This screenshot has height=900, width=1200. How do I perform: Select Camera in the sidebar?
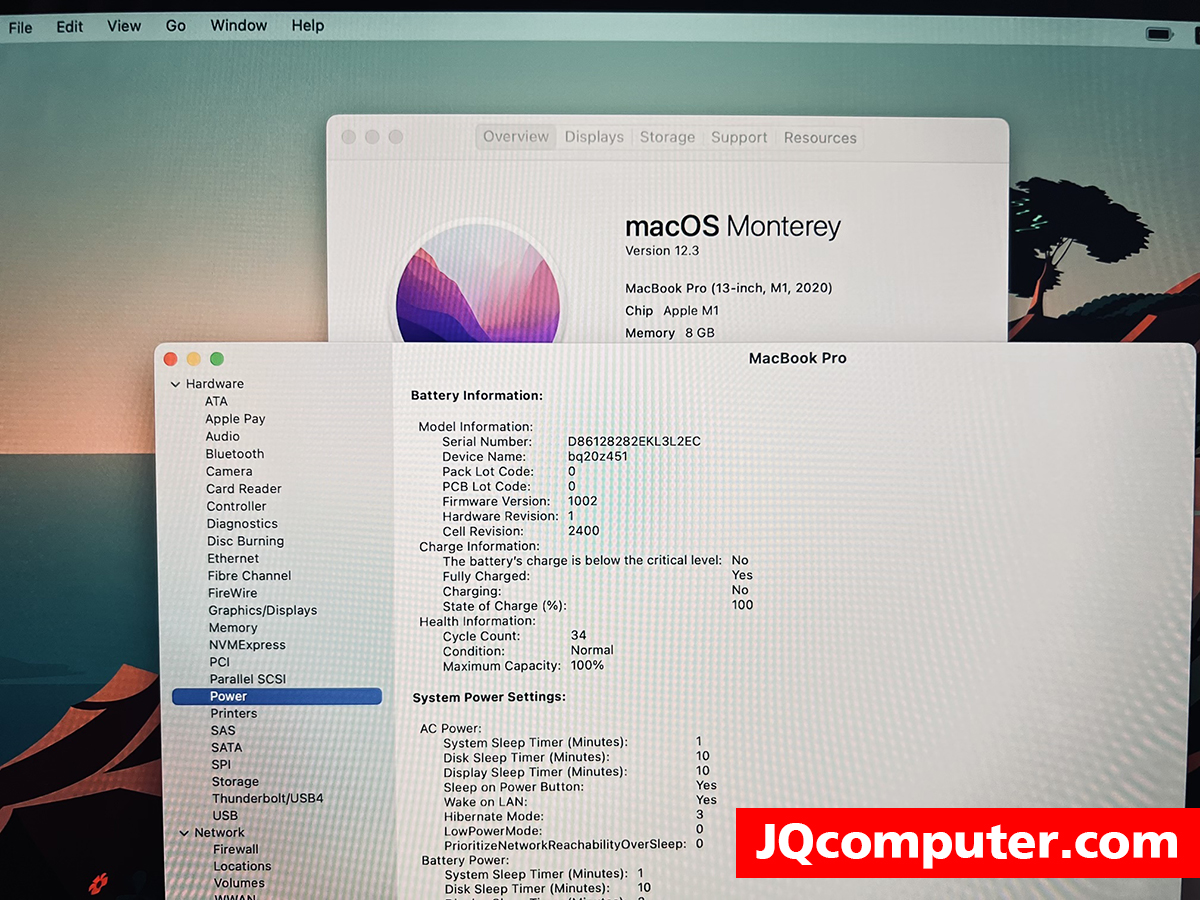(229, 471)
